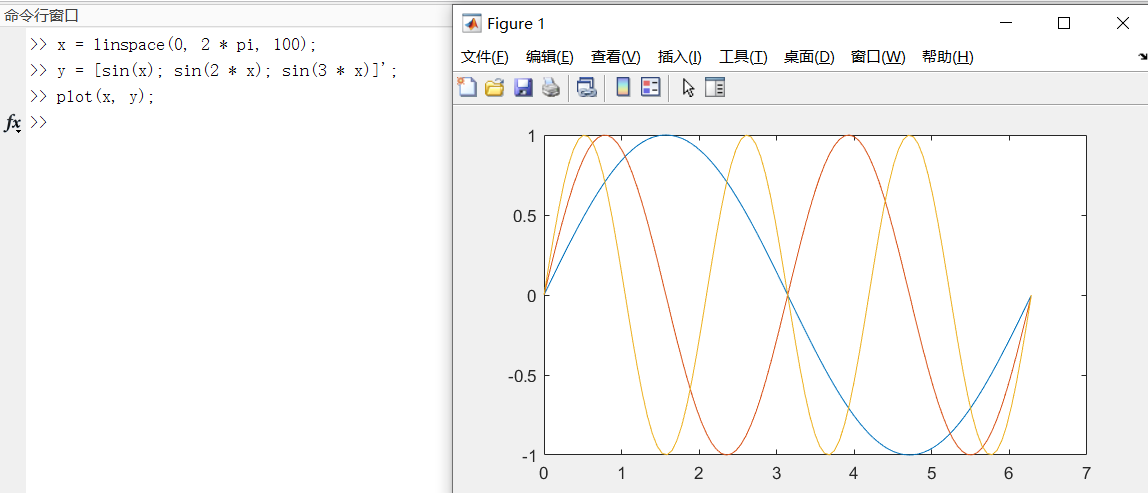The width and height of the screenshot is (1148, 493).
Task: Click the 命令行窗口 panel title
Action: tap(42, 16)
